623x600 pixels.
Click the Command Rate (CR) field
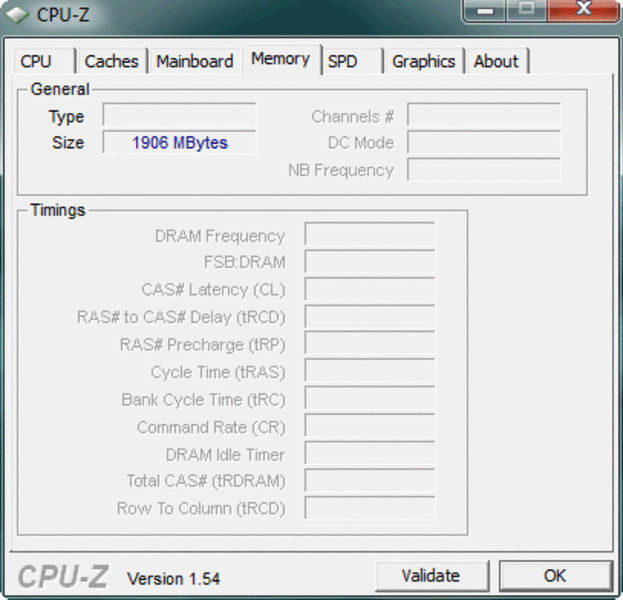point(369,427)
